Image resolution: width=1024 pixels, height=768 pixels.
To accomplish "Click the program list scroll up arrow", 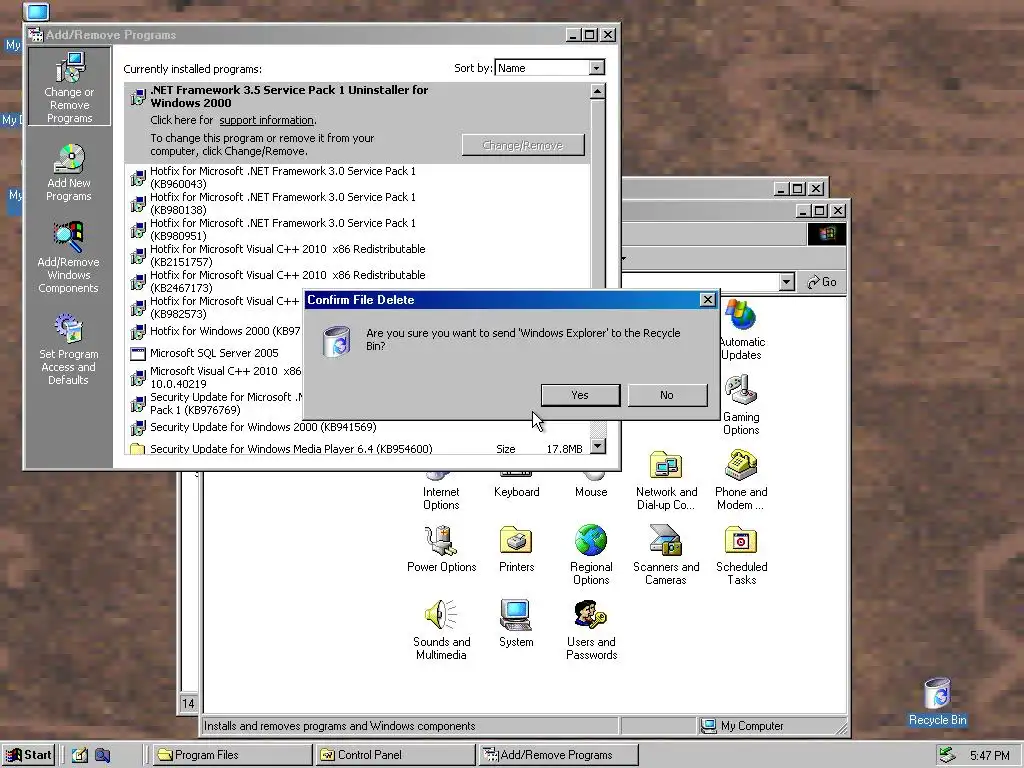I will point(598,91).
